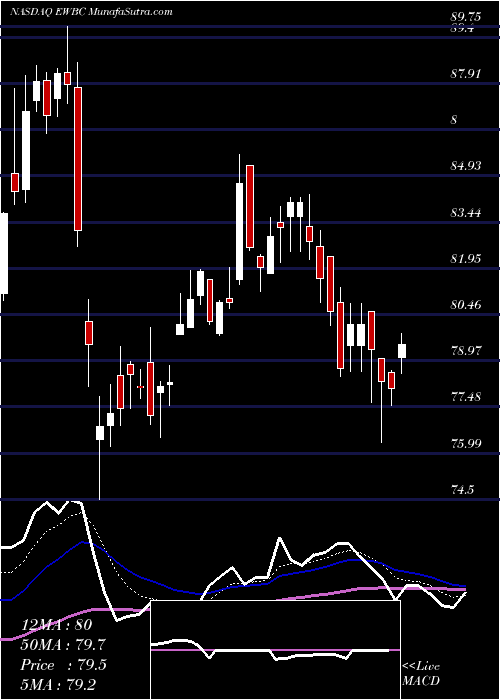Screen dimensions: 500x700
Task: Click the 12MA : 80 legend value
Action: [57, 625]
